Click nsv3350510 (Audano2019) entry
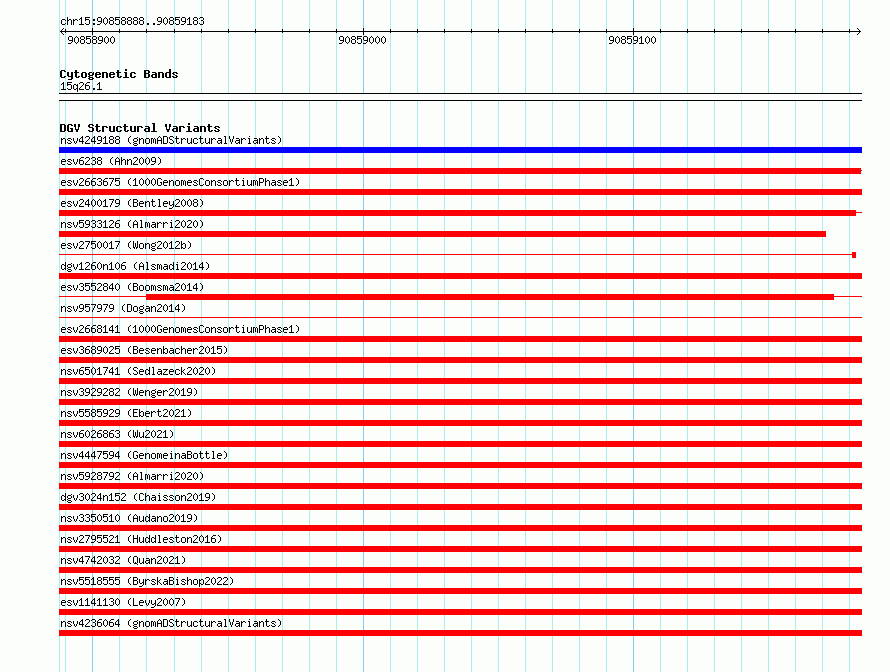 coord(129,518)
